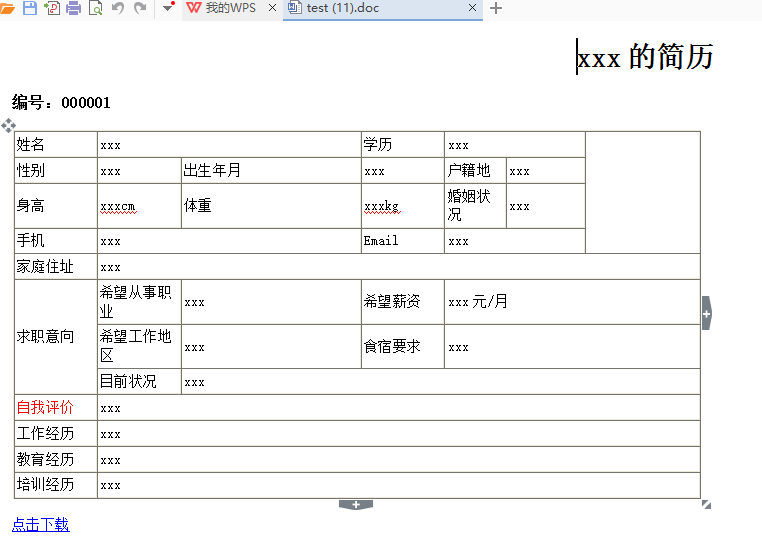This screenshot has height=543, width=762.
Task: Click the Open folder icon
Action: tap(7, 8)
